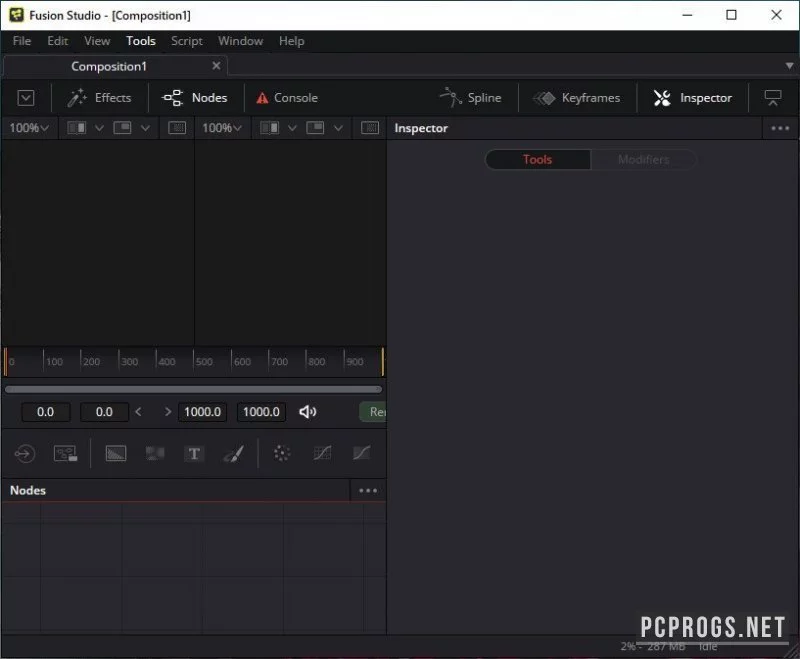Image resolution: width=800 pixels, height=659 pixels.
Task: Toggle the Keyframes editor panel
Action: point(577,98)
